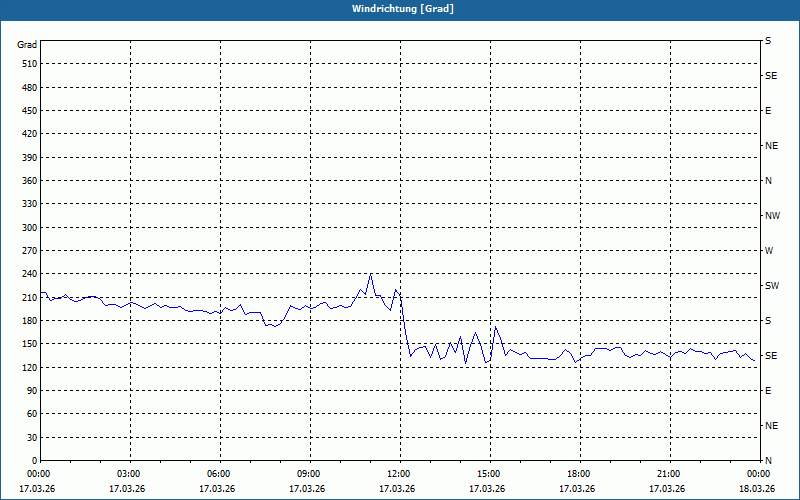The height and width of the screenshot is (500, 800).
Task: Click the W compass label on the right axis
Action: point(769,251)
